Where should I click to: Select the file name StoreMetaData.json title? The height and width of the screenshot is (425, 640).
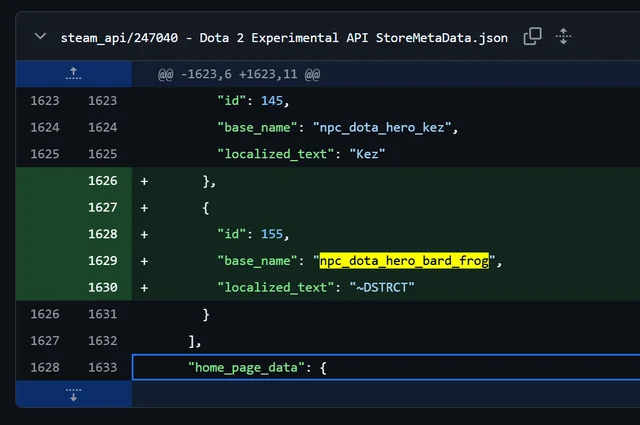click(284, 38)
